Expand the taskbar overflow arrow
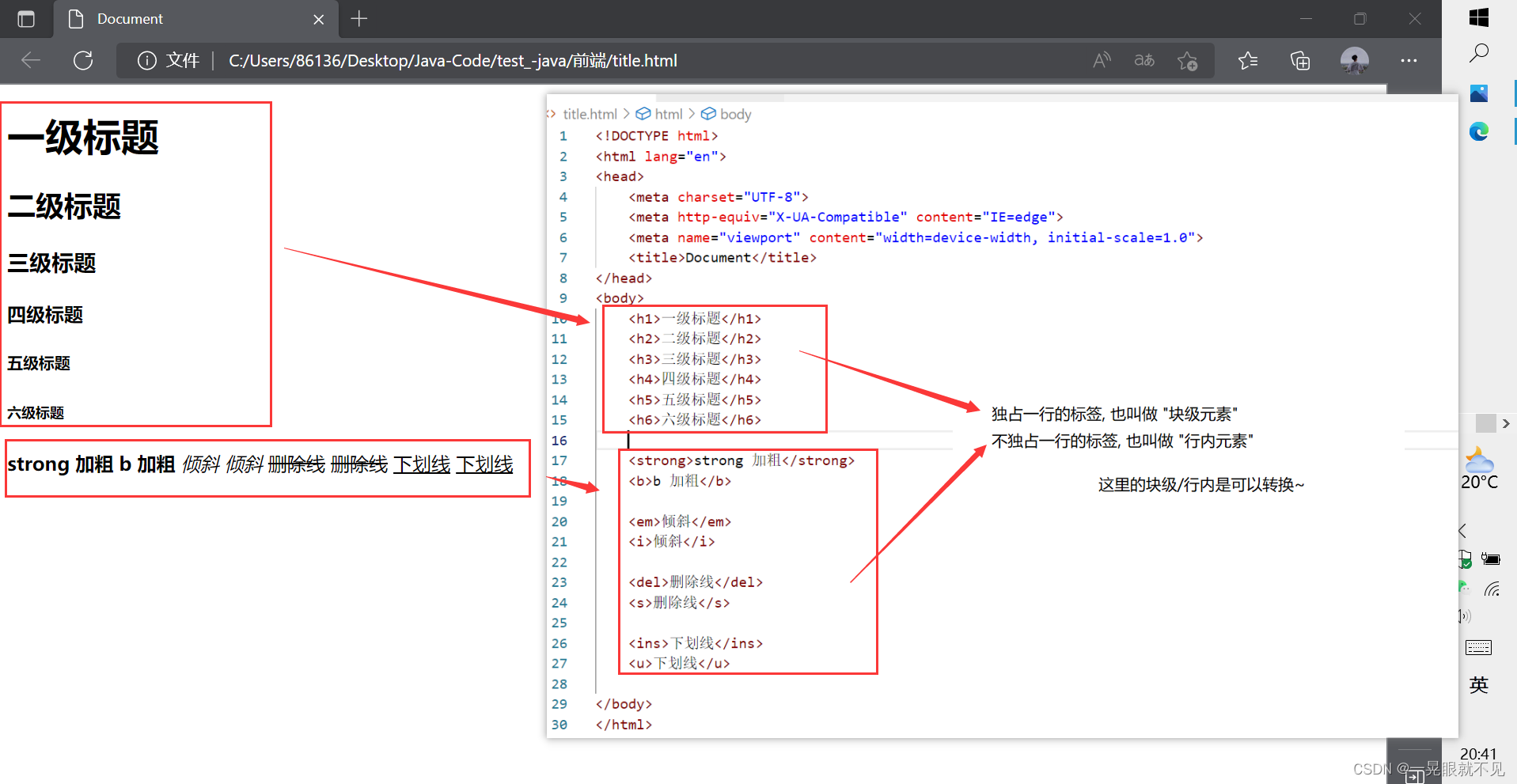This screenshot has height=784, width=1517. point(1506,424)
